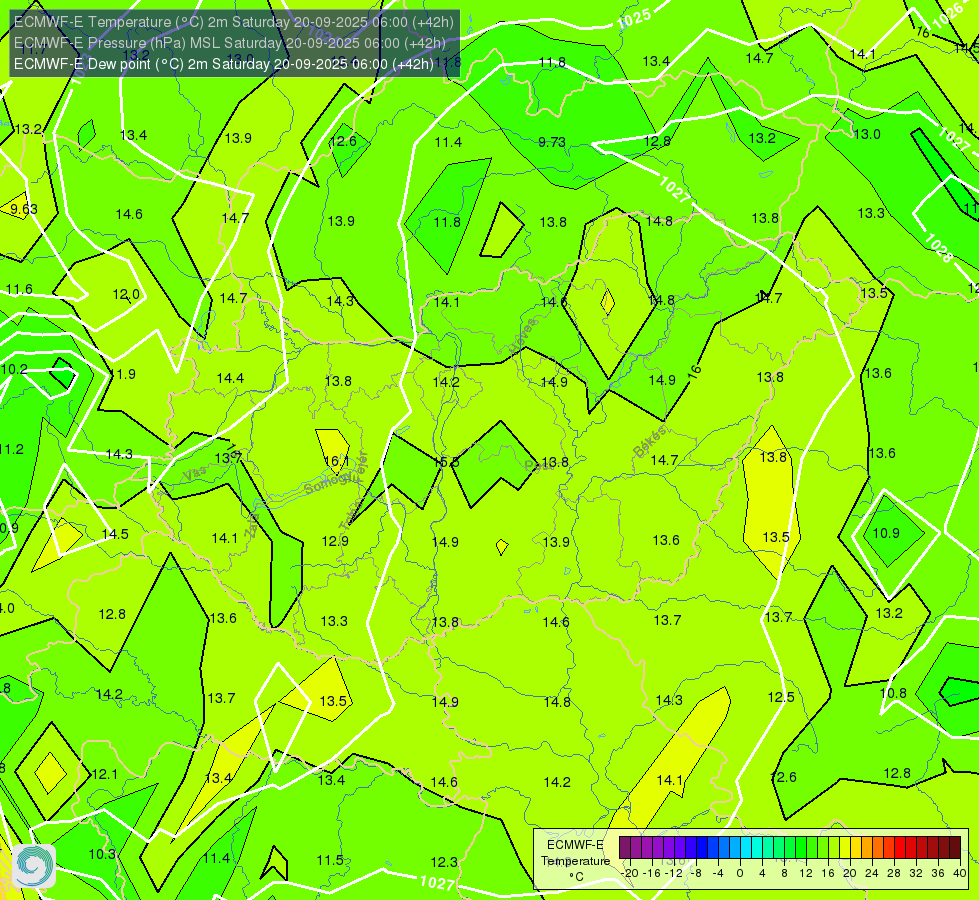
Task: Click the 12.3 temperature value
Action: coord(444,863)
